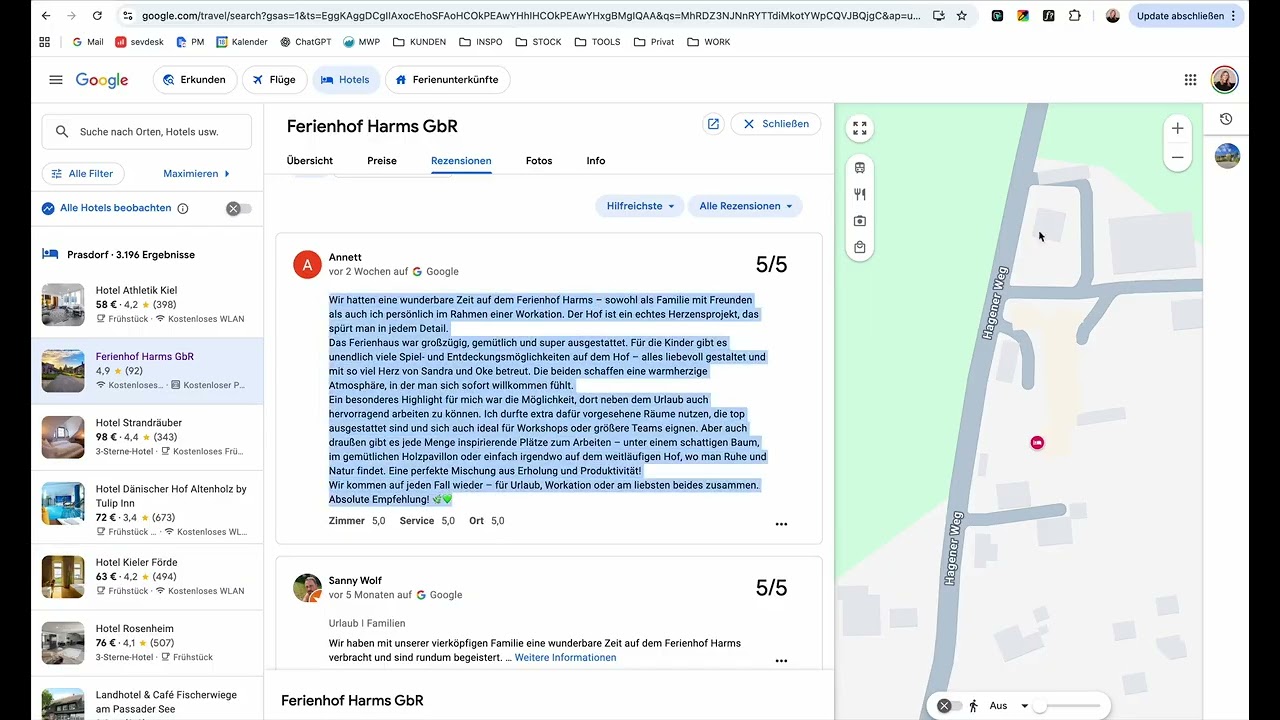
Task: Open the KUNDEN bookmarks folder
Action: coord(420,42)
